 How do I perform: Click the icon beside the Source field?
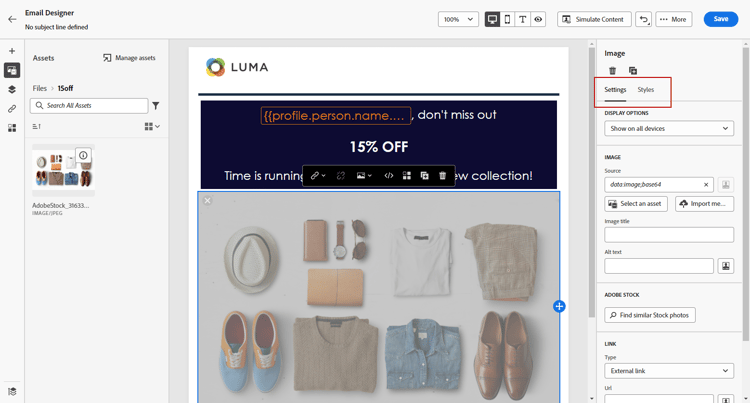coord(726,185)
